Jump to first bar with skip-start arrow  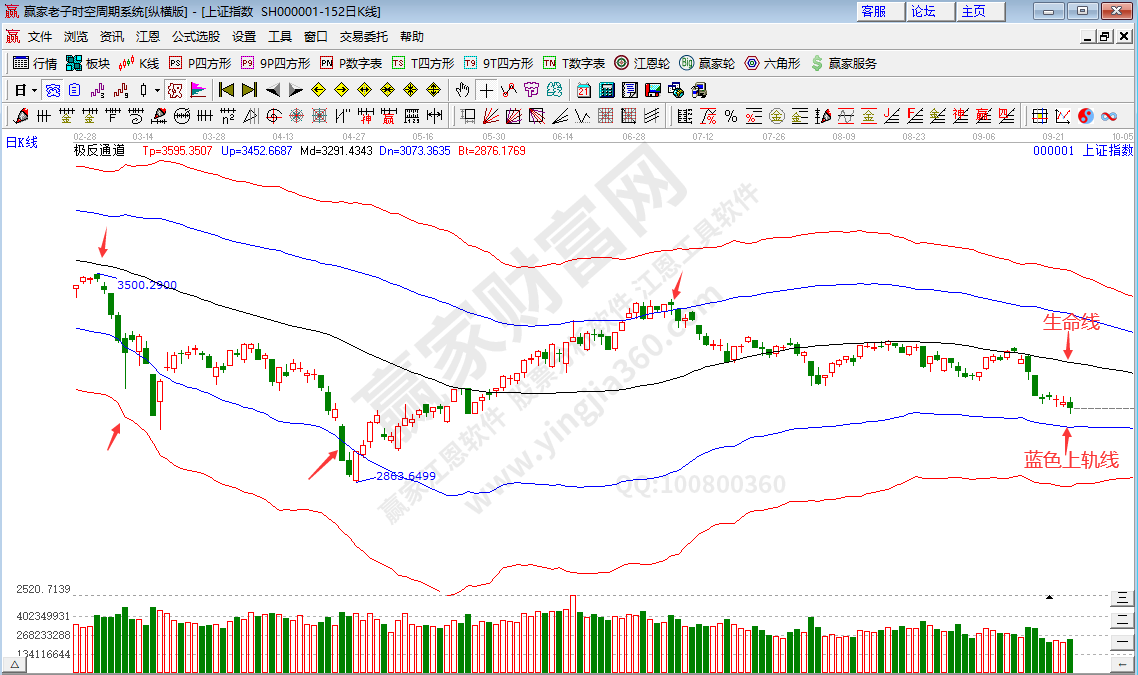point(226,90)
